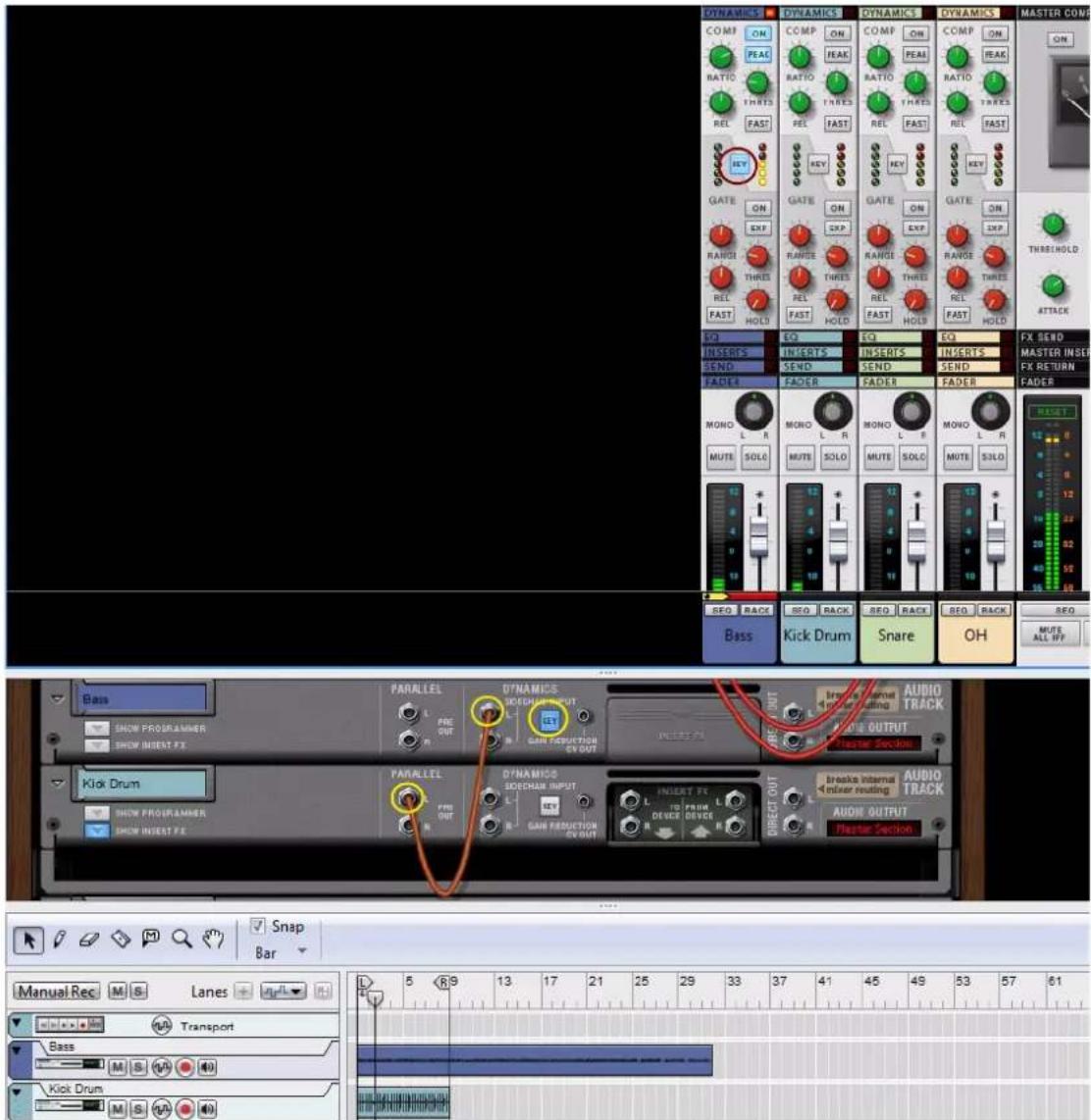Enable COMP ON for the Bass channel
Image resolution: width=1091 pixels, height=1120 pixels.
[758, 34]
